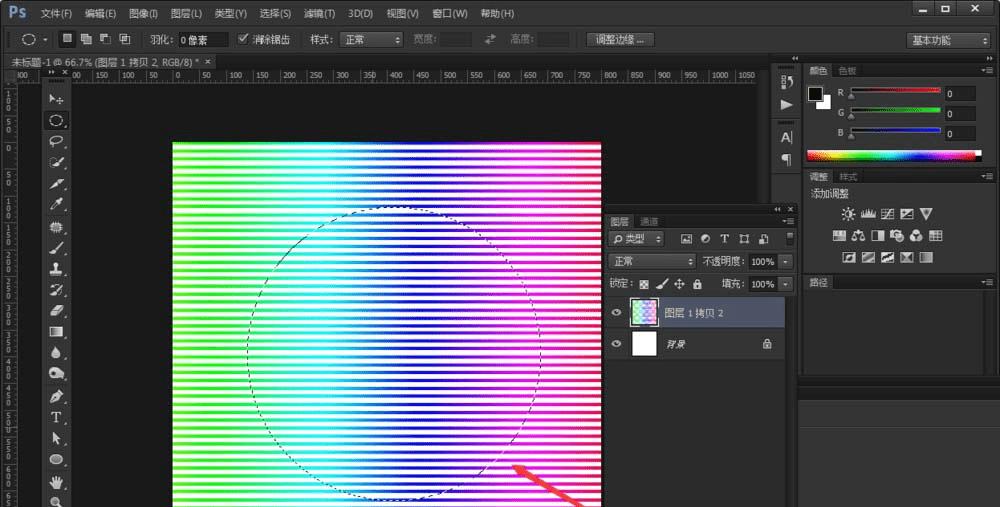Toggle Lock Transparent Pixels

[644, 284]
